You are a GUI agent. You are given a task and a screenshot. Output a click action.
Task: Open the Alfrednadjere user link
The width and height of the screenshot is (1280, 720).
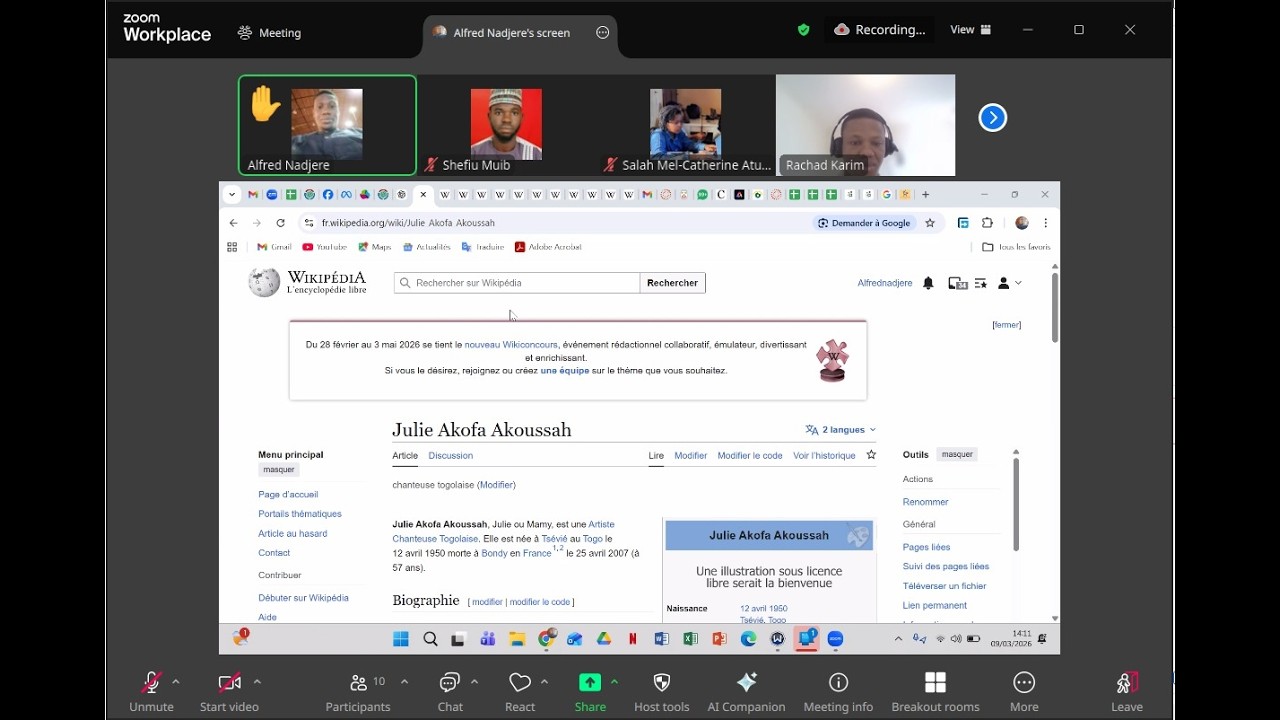885,283
